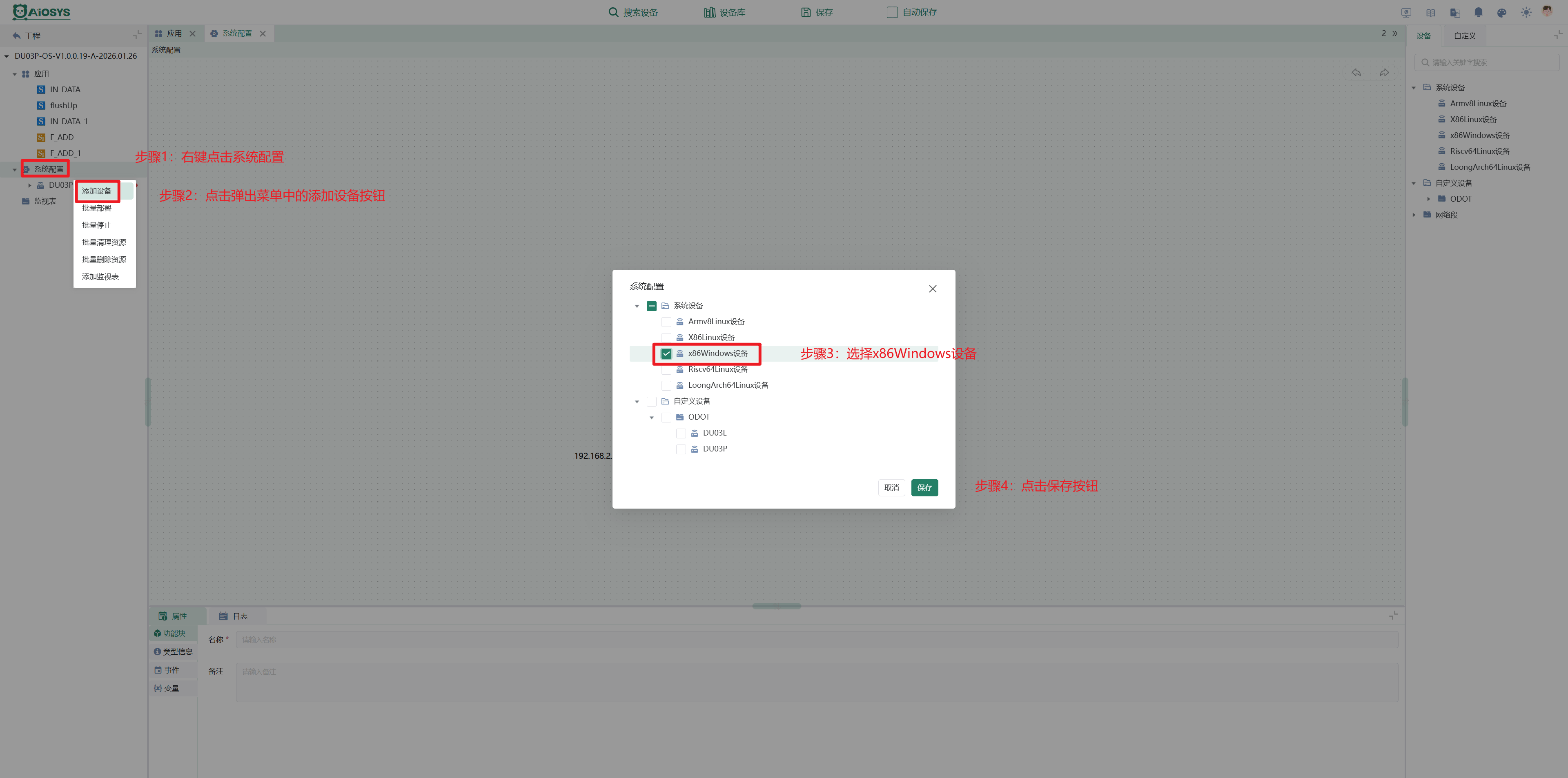Check the LoongArch64Linux设备 checkbox

[x=666, y=386]
